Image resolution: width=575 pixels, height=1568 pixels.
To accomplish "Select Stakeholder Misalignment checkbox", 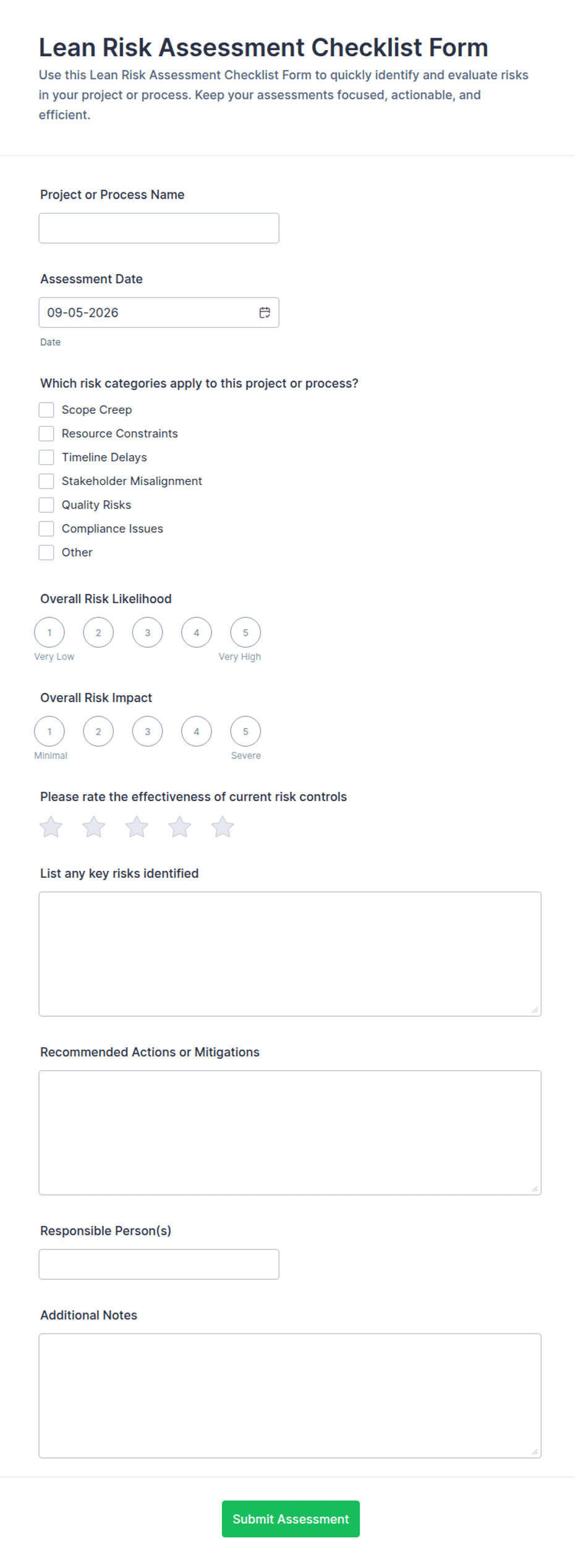I will [x=46, y=481].
